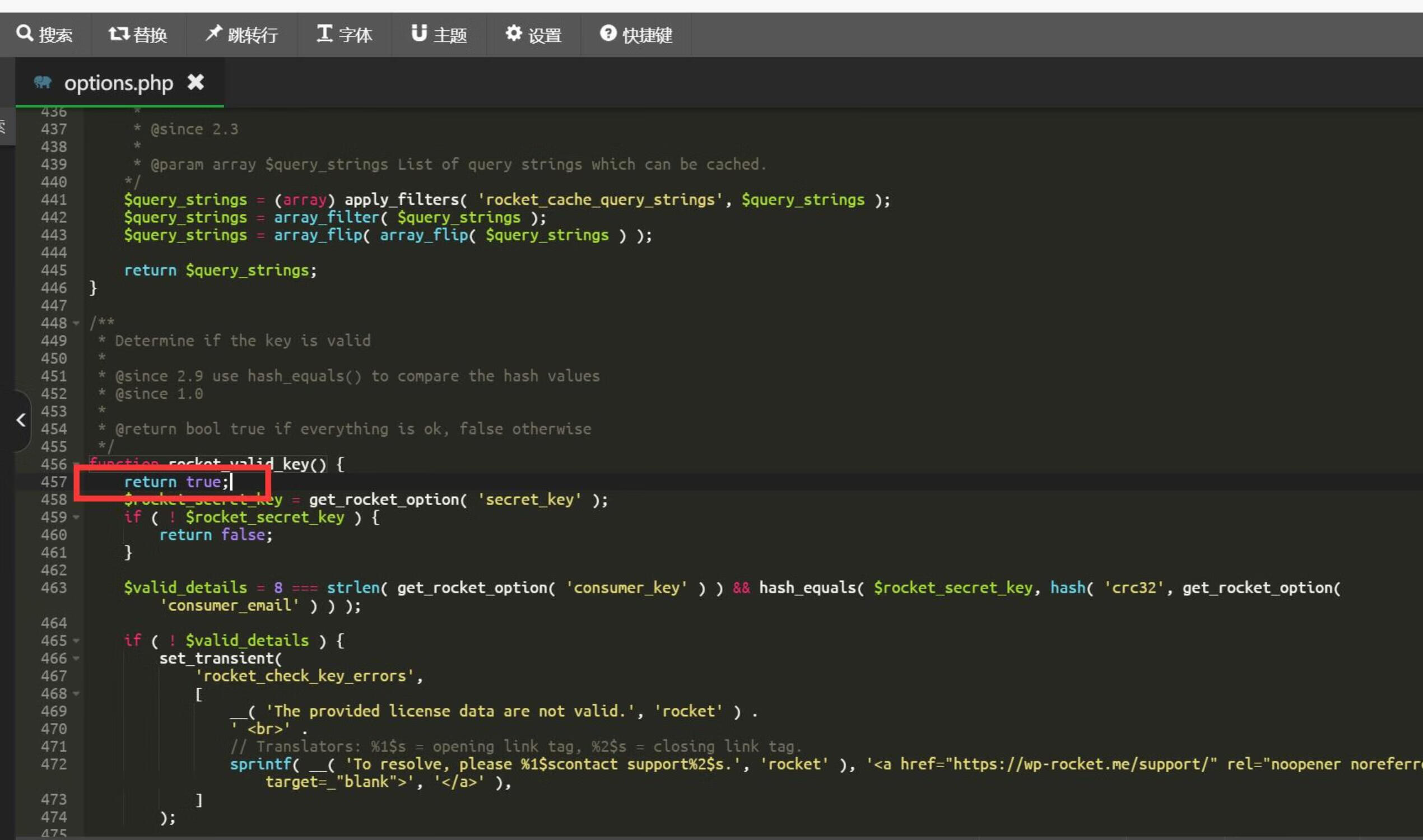Viewport: 1423px width, 840px height.
Task: Click the '<br>' string on line 470
Action: click(x=260, y=729)
